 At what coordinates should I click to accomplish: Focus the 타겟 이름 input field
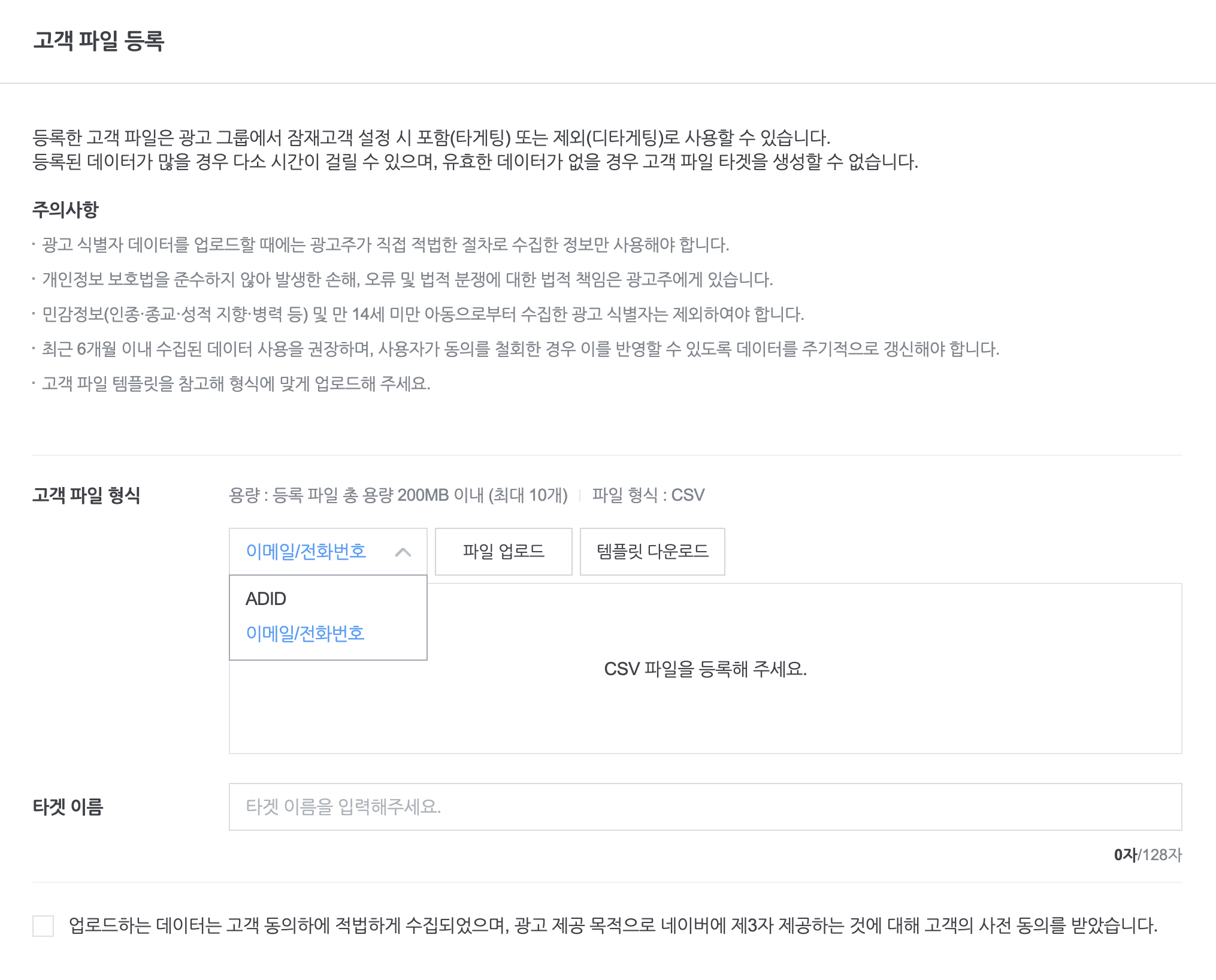pyautogui.click(x=704, y=807)
